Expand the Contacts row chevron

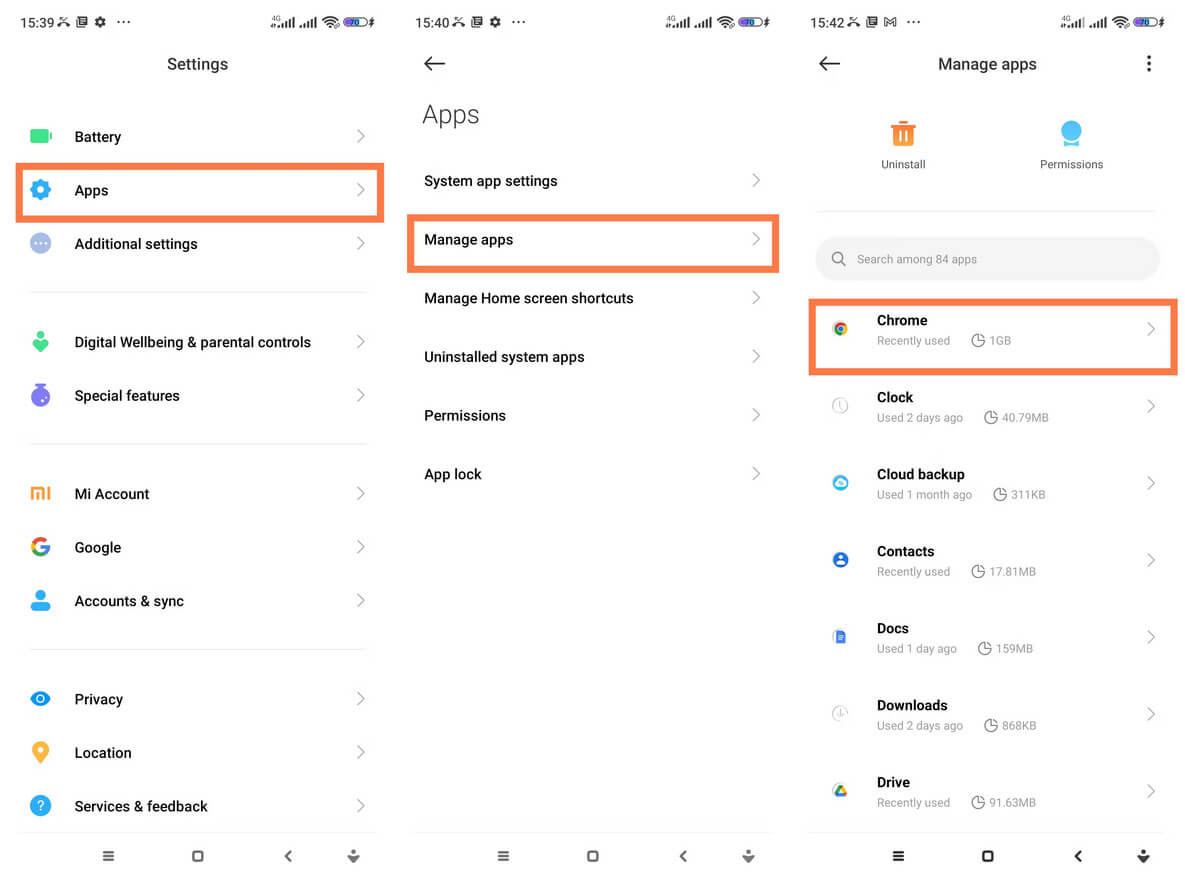pyautogui.click(x=1150, y=560)
